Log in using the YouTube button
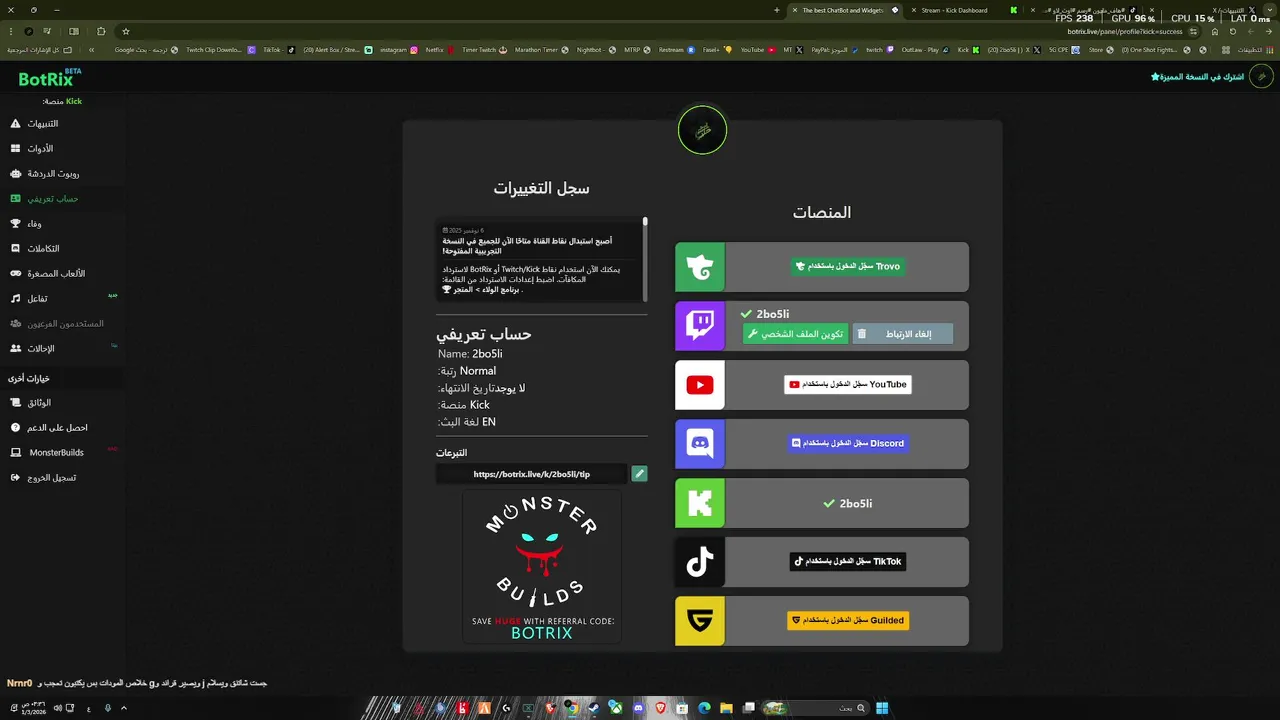 coord(848,385)
